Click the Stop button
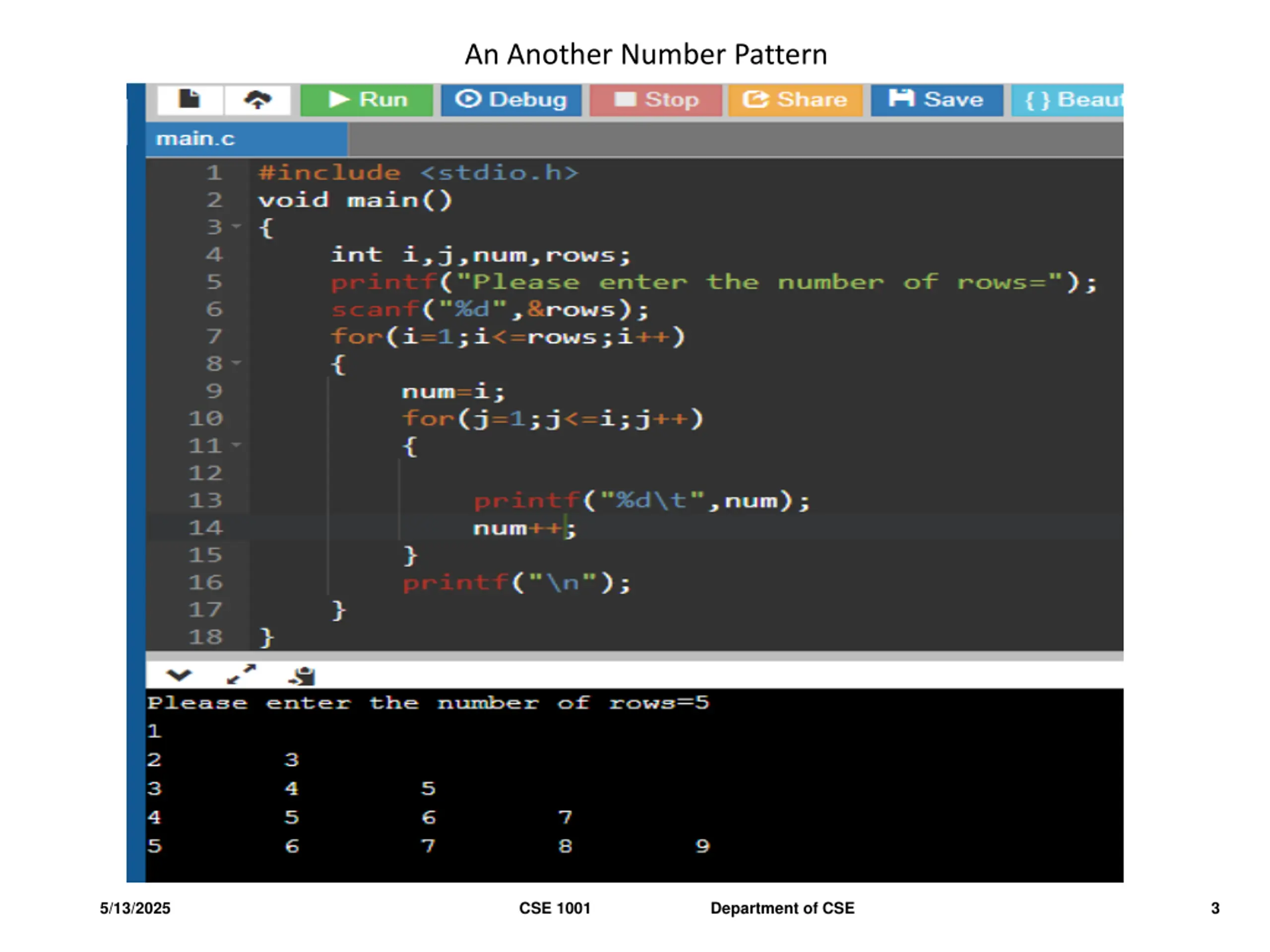This screenshot has width=1270, height=952. (656, 100)
